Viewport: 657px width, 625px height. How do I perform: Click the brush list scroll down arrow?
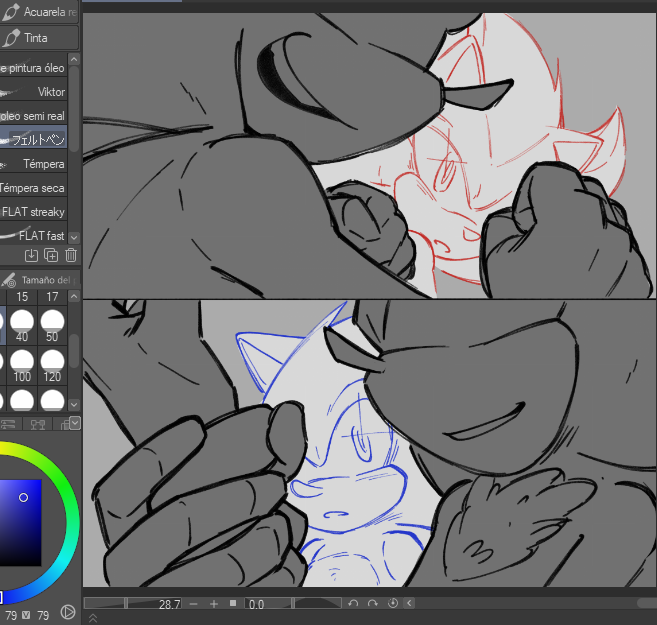tap(74, 238)
